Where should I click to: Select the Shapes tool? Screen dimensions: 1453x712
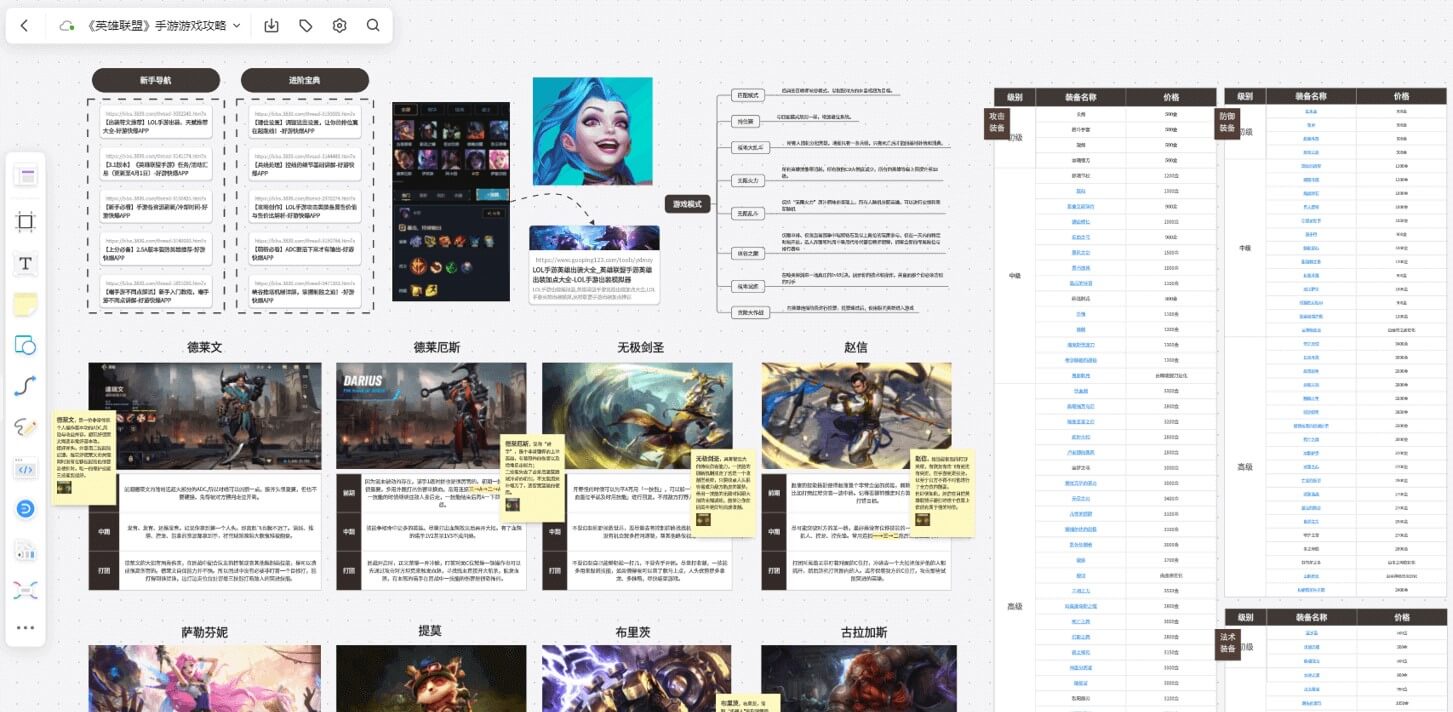26,346
